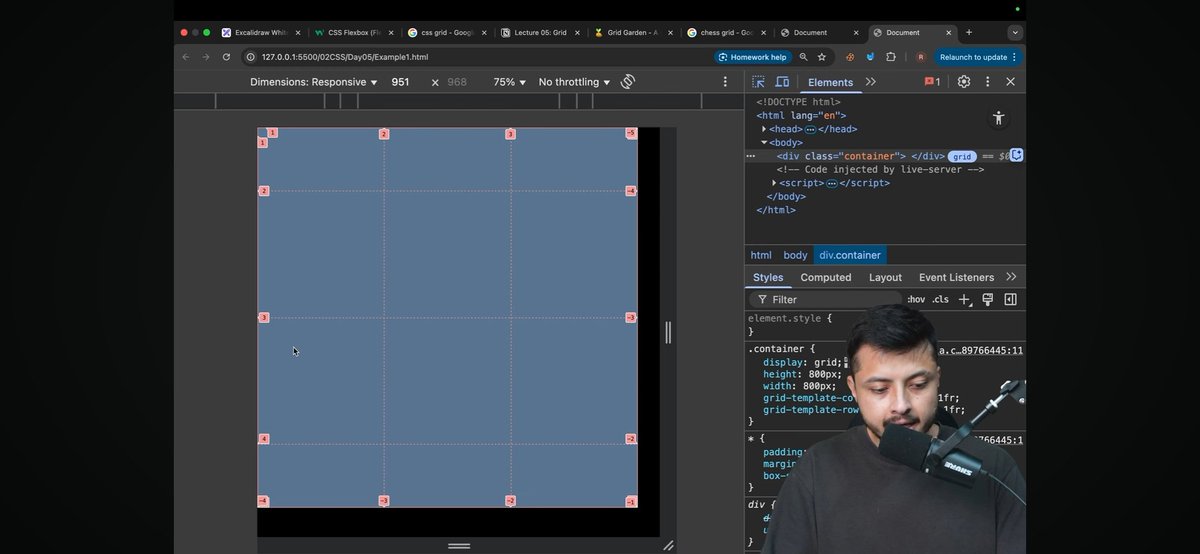Toggle the :hov element state button
The width and height of the screenshot is (1200, 554).
[916, 299]
